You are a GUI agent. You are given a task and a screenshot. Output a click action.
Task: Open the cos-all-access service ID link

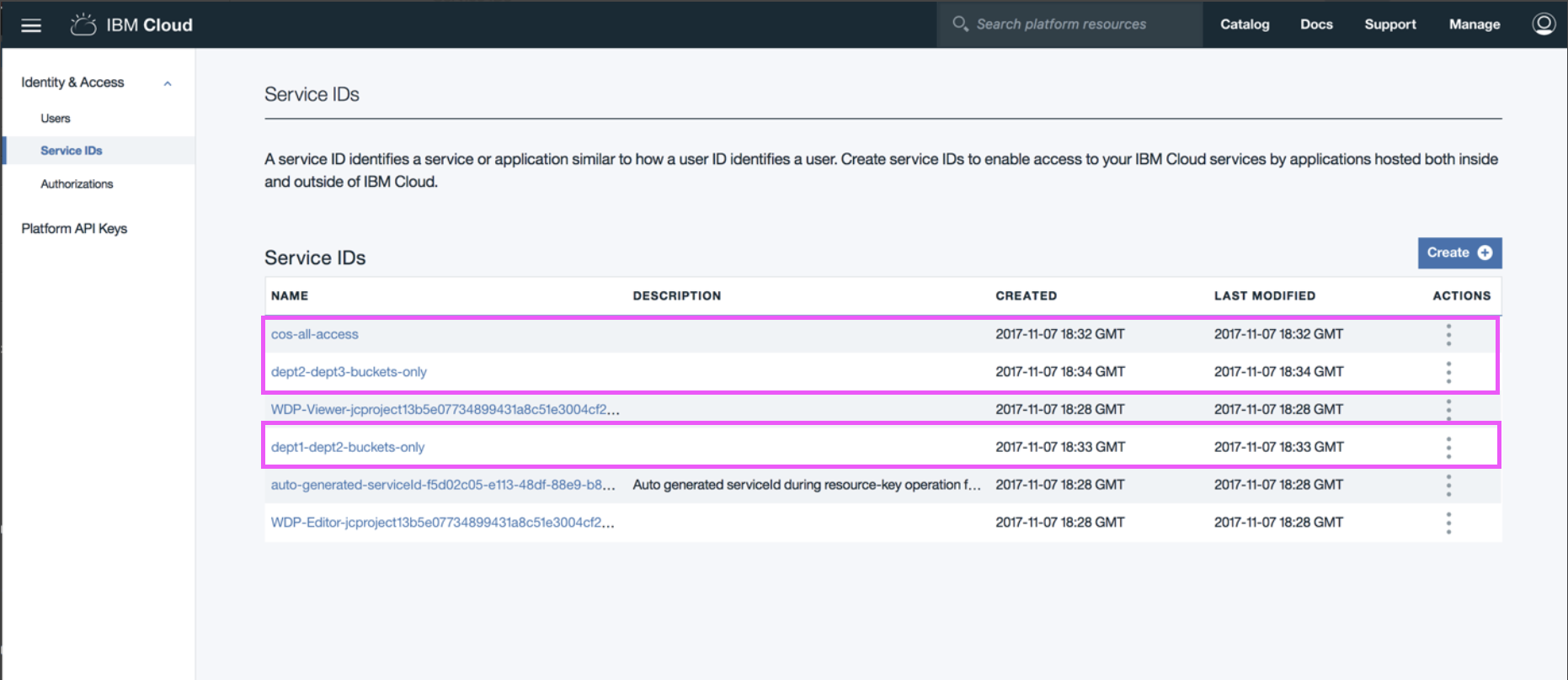pyautogui.click(x=314, y=334)
